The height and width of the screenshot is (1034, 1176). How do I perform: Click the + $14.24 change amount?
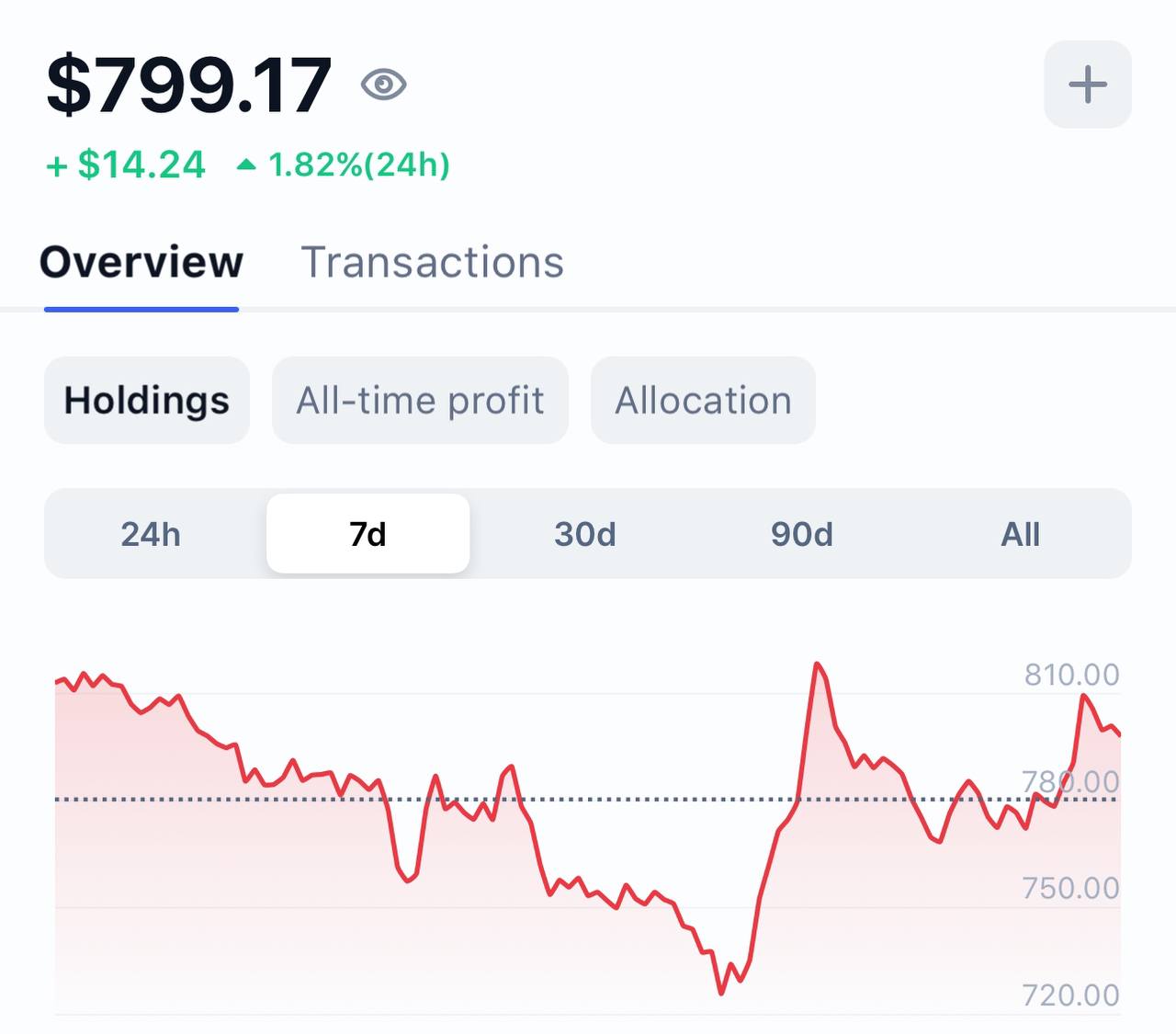click(x=127, y=165)
